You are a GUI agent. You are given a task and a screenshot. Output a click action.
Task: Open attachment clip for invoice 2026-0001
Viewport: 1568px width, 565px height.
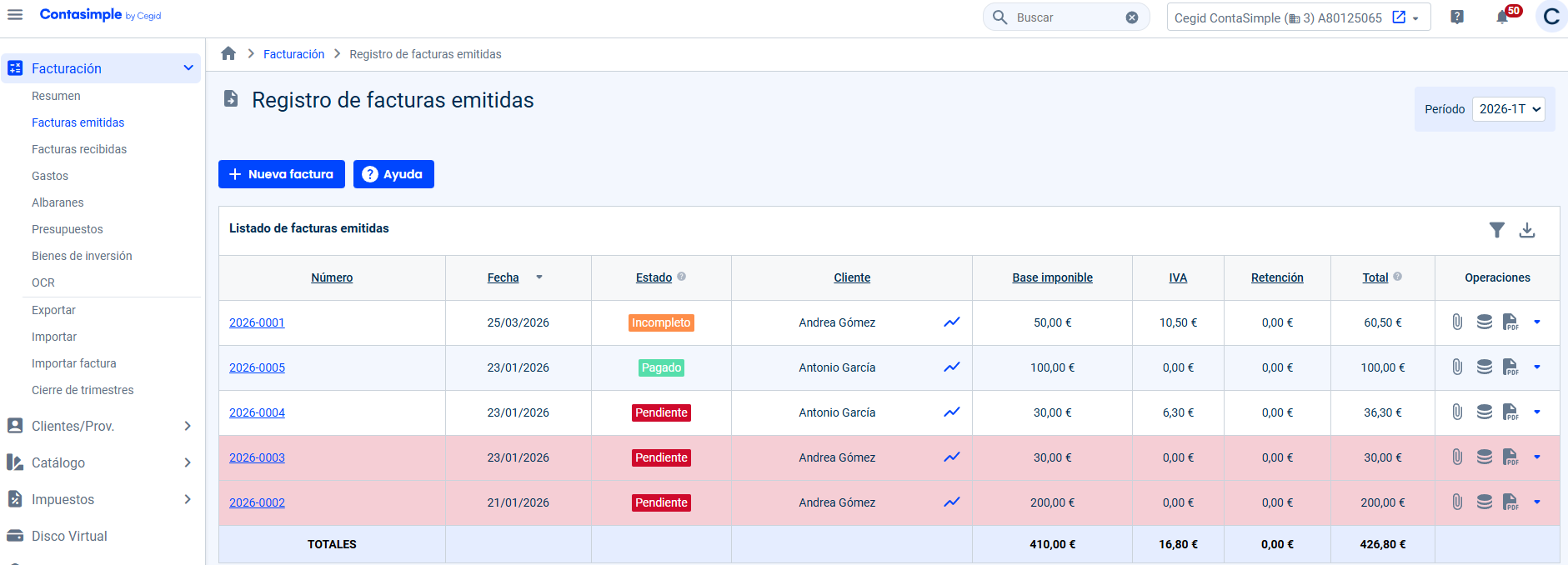pyautogui.click(x=1457, y=322)
